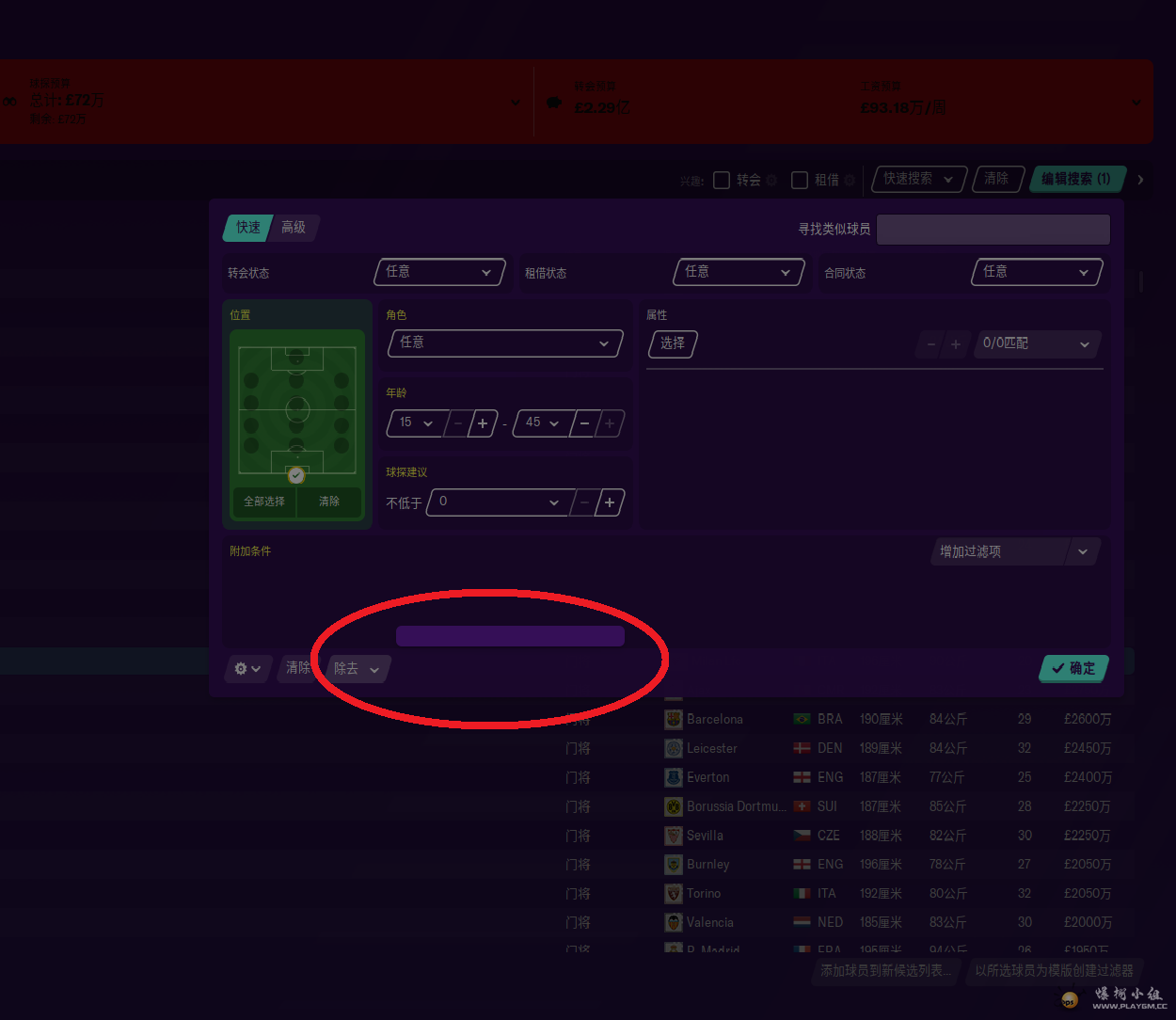Toggle the 转会 interest checkbox
Image resolution: width=1176 pixels, height=1020 pixels.
722,180
